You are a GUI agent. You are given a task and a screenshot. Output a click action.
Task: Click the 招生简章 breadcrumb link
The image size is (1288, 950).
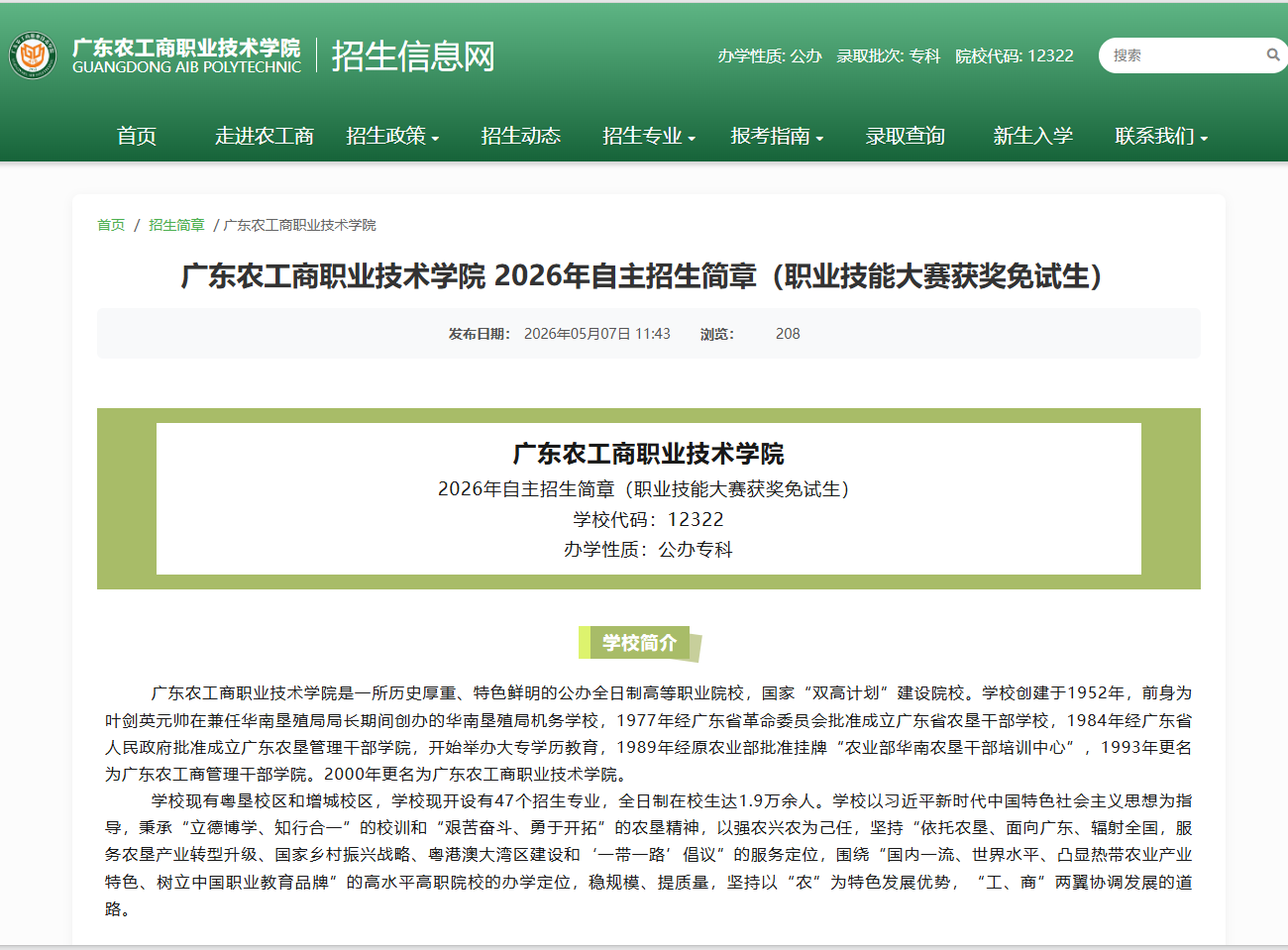coord(176,225)
